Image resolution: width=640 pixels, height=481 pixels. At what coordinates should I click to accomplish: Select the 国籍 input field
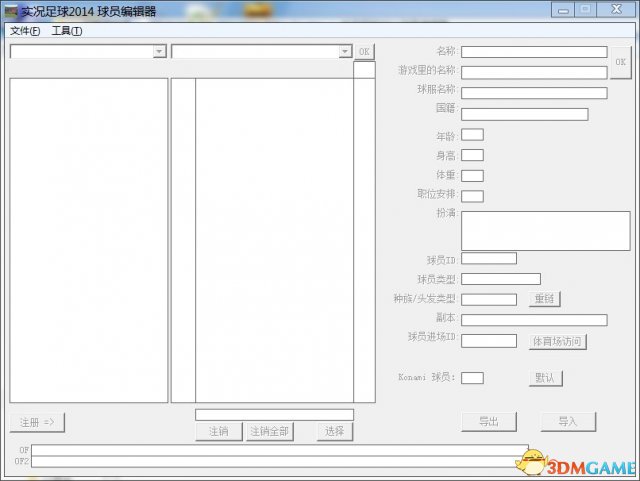524,114
